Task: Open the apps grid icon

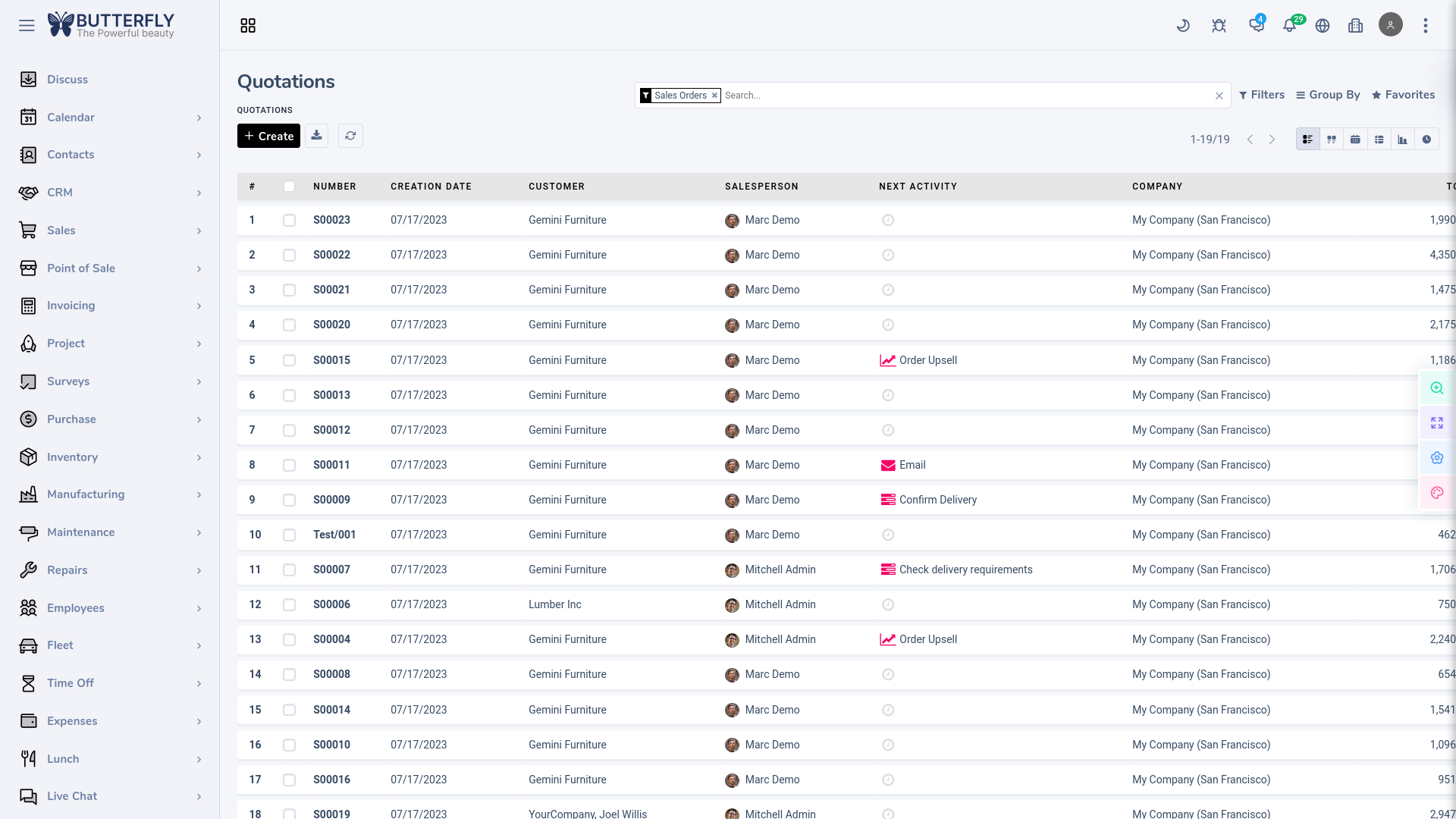Action: pyautogui.click(x=248, y=26)
